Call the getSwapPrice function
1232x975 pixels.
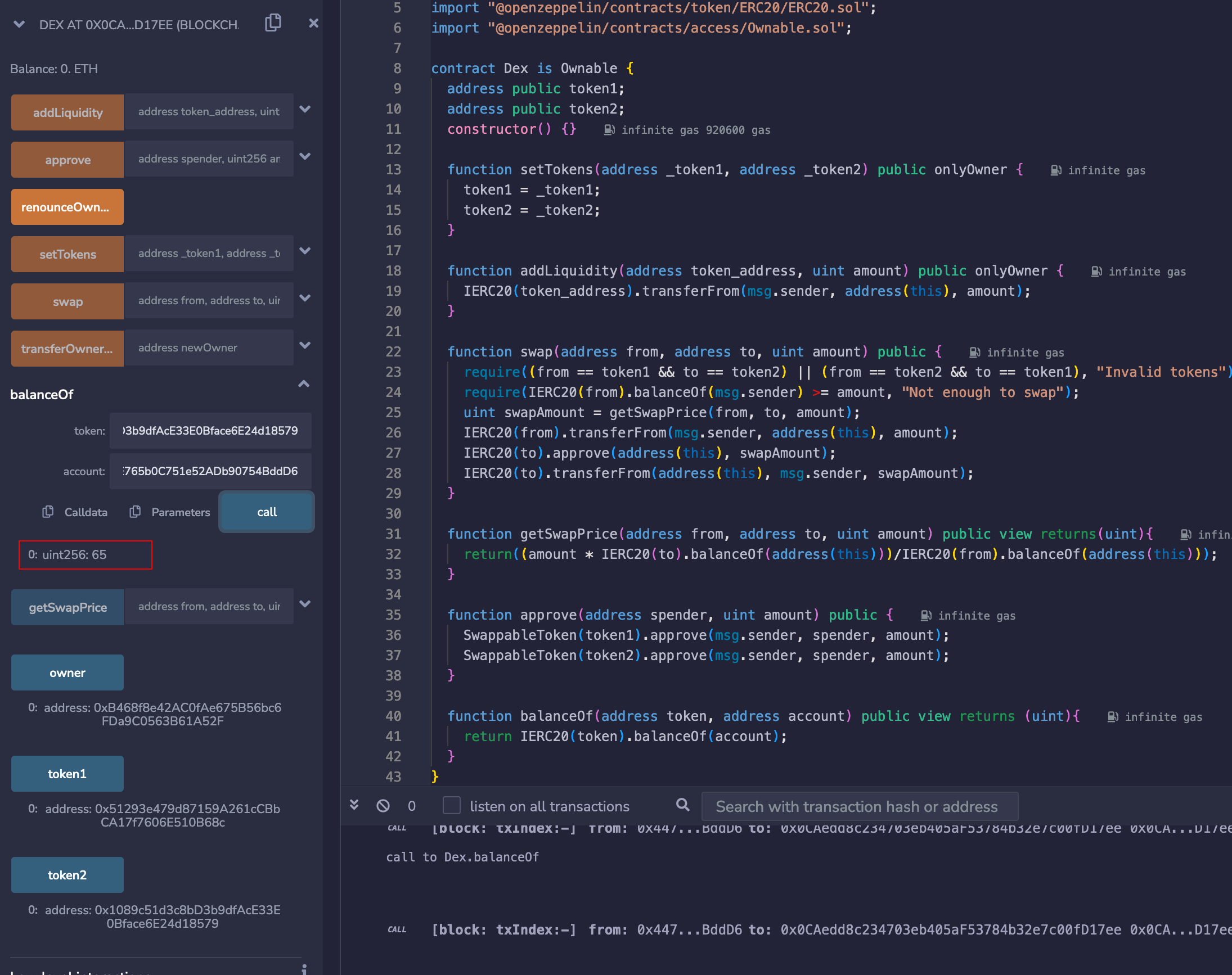[68, 607]
